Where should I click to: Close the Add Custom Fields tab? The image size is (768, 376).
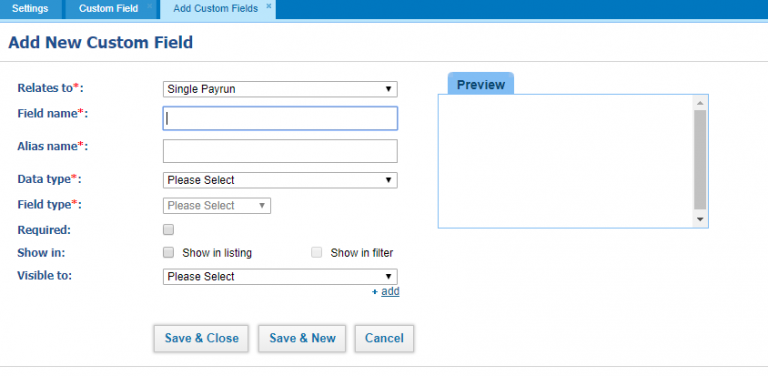tap(268, 6)
